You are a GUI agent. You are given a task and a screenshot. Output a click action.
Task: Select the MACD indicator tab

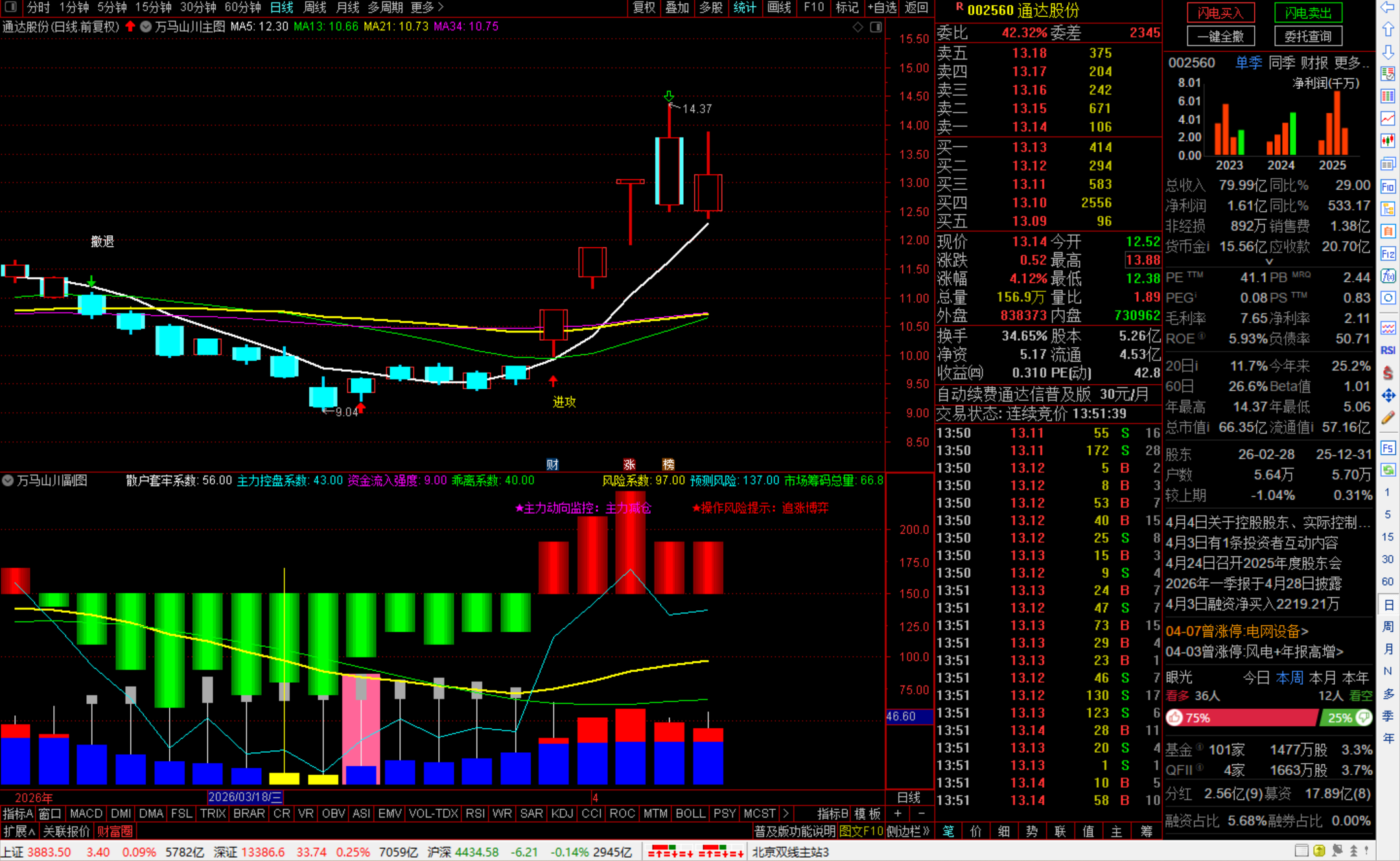click(86, 813)
